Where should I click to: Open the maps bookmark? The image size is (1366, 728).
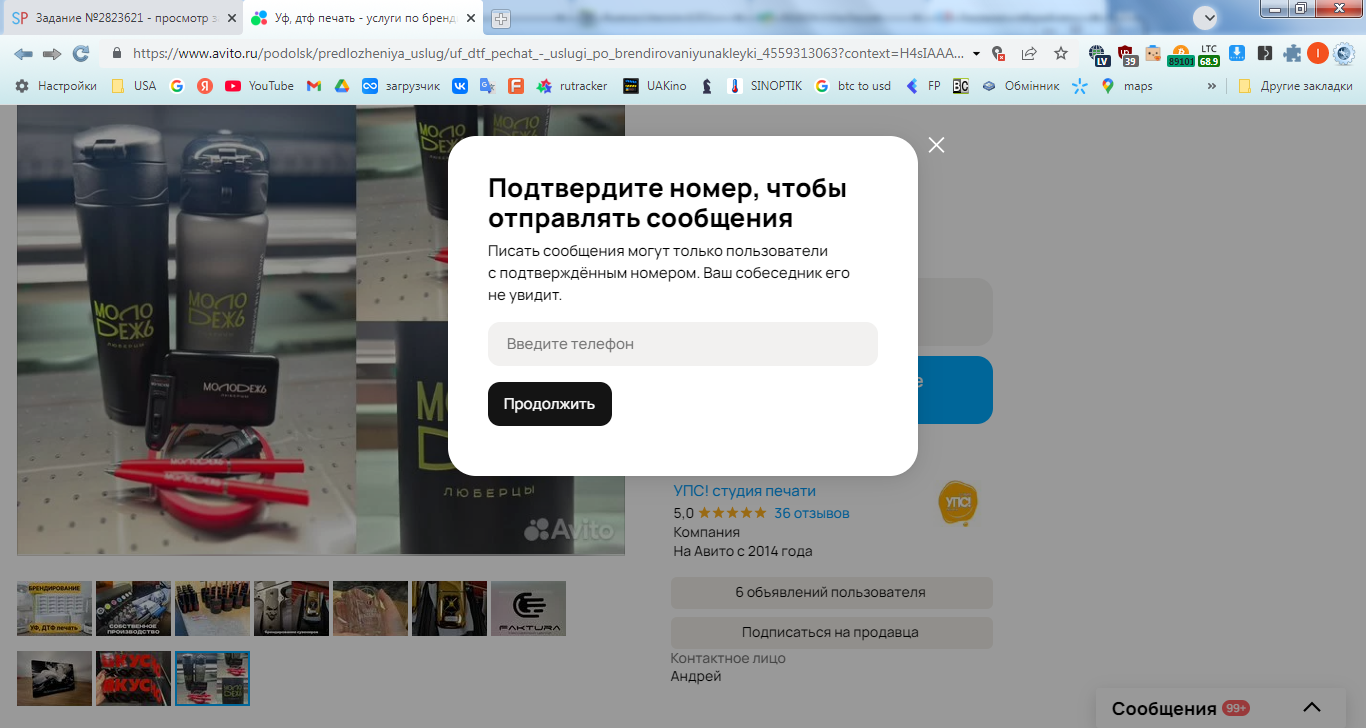pyautogui.click(x=1127, y=86)
